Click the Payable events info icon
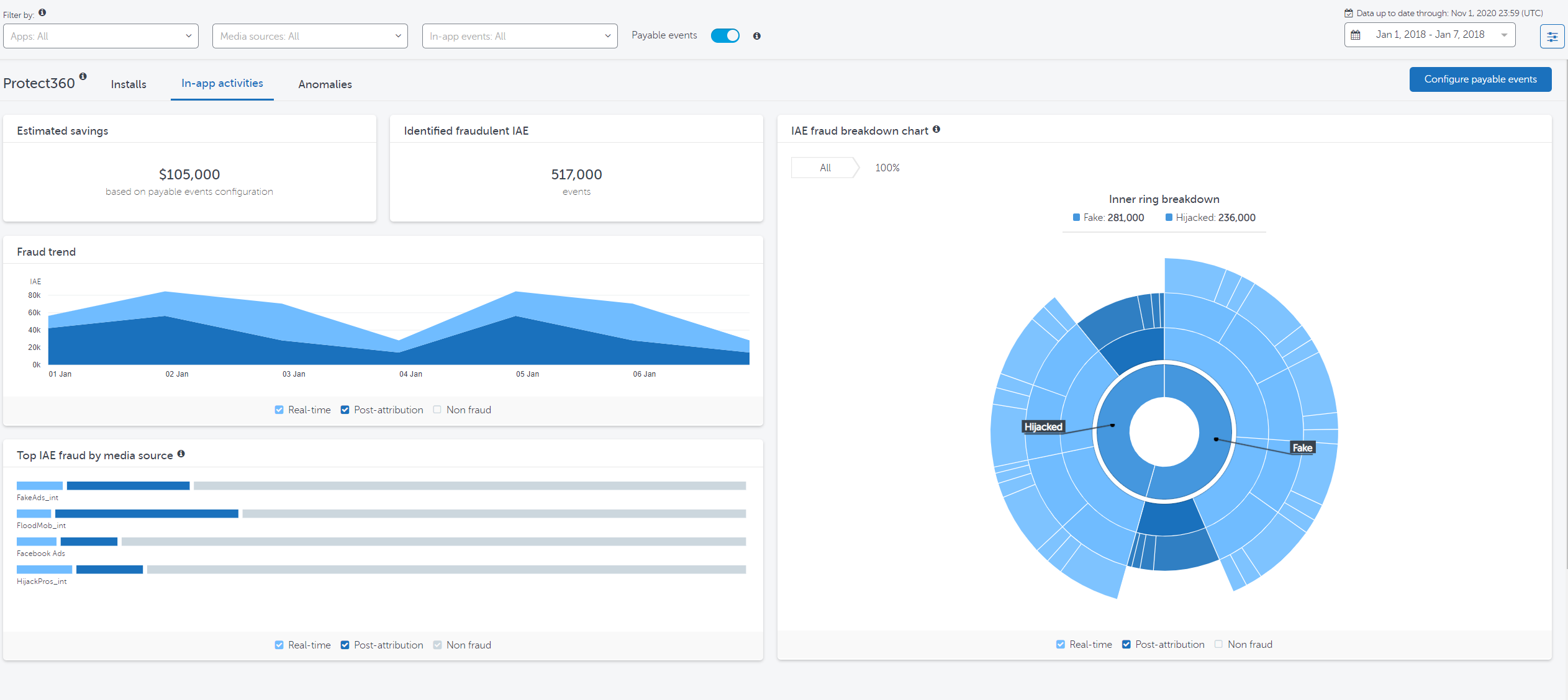Viewport: 1568px width, 700px height. coord(756,36)
